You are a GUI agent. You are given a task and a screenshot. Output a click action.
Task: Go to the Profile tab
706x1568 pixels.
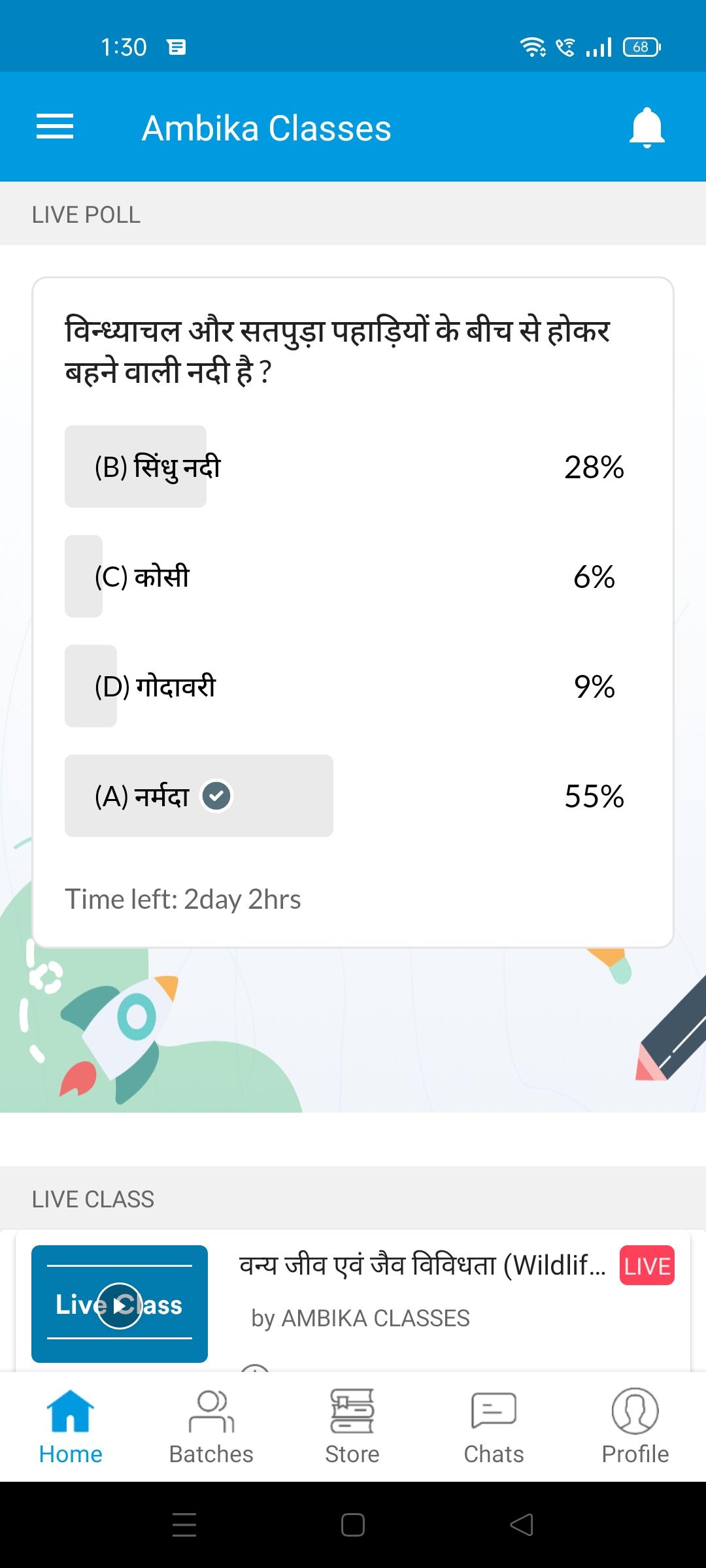[635, 1427]
